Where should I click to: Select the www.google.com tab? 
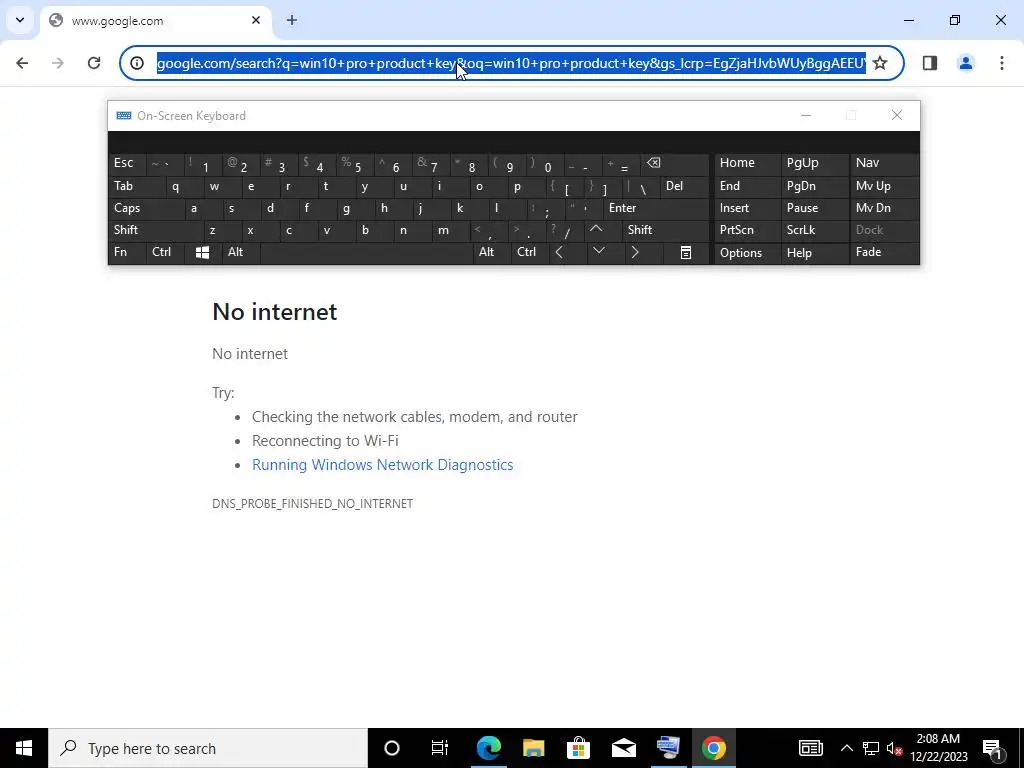[155, 20]
